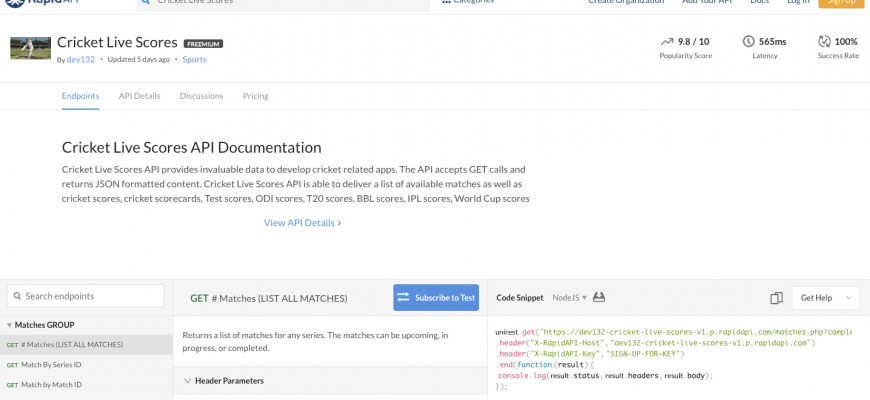This screenshot has width=870, height=400.
Task: Collapse the Matches GROUP tree
Action: pyautogui.click(x=10, y=325)
